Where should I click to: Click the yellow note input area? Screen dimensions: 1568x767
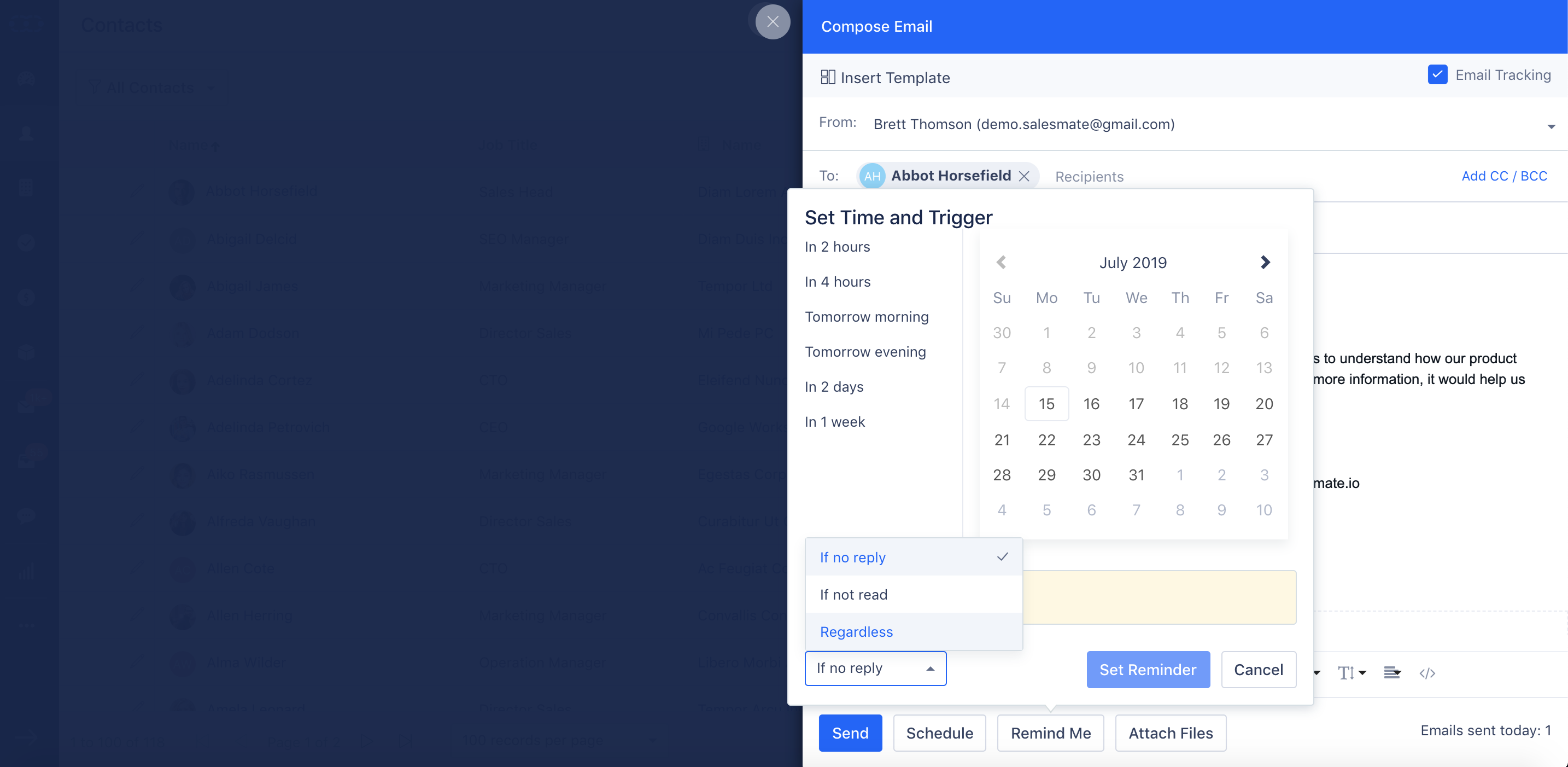pyautogui.click(x=1159, y=597)
